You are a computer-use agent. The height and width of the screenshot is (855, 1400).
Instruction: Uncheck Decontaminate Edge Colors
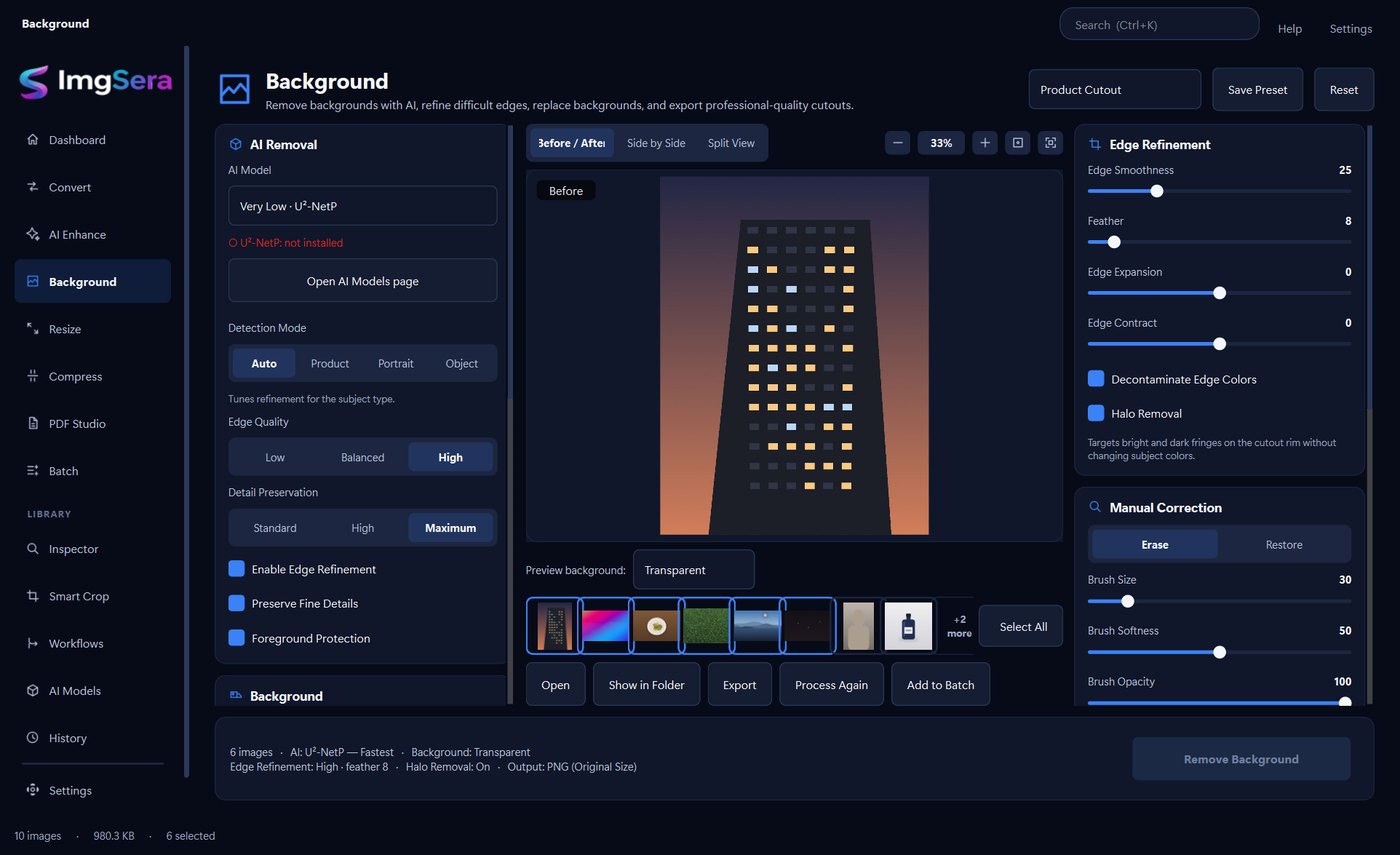point(1096,379)
